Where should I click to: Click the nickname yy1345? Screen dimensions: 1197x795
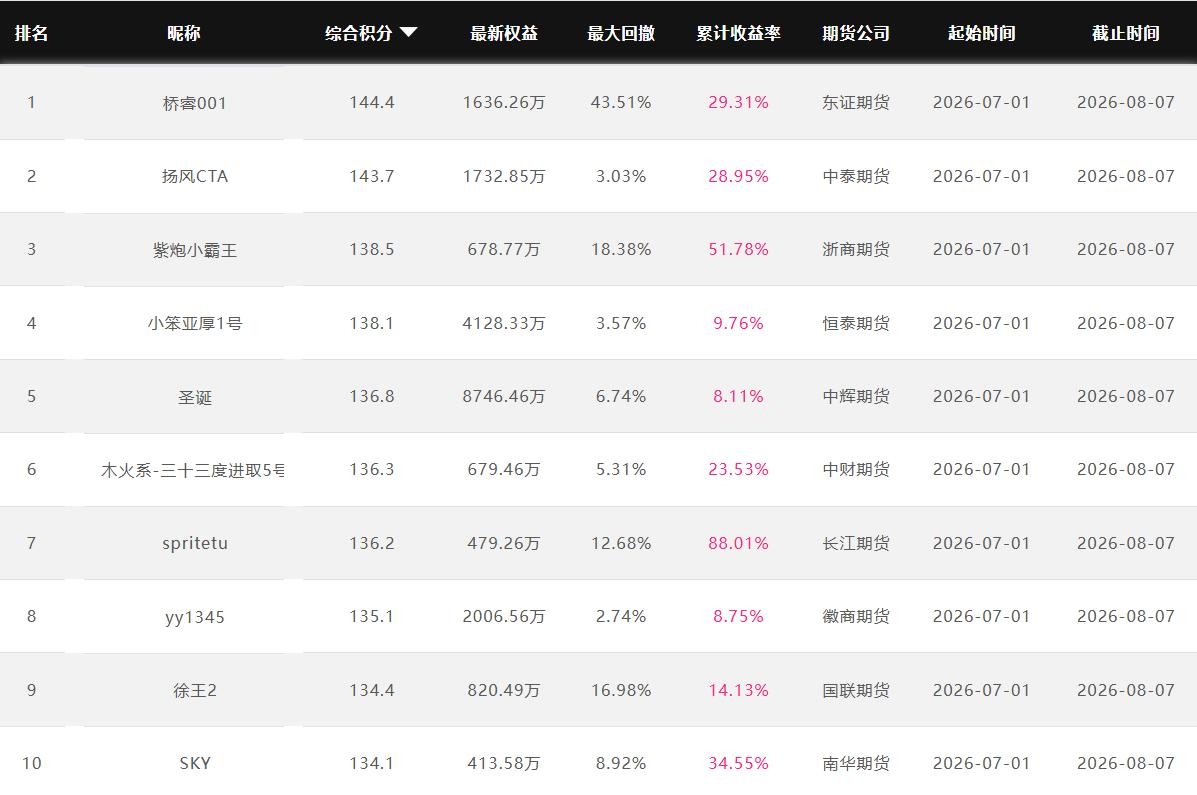tap(195, 617)
